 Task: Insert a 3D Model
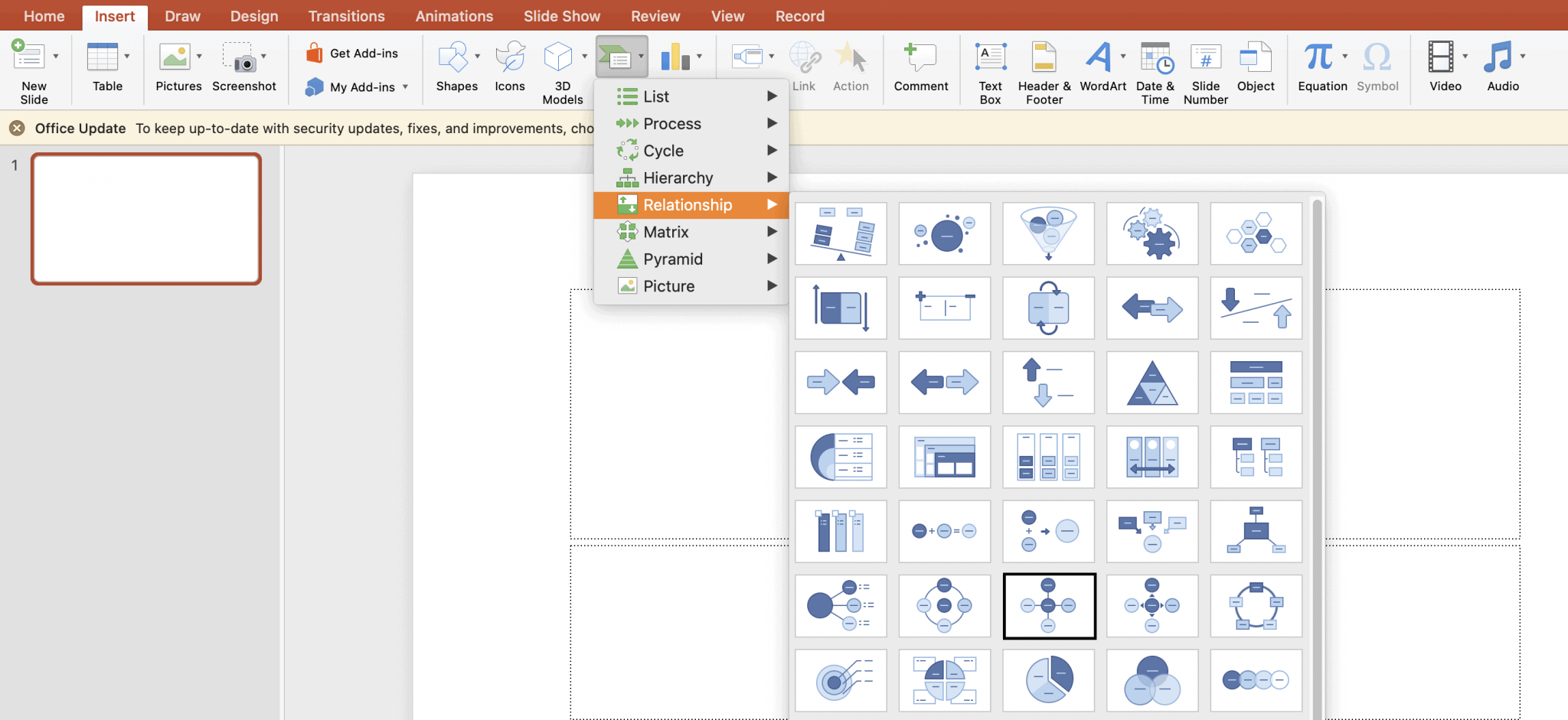[x=560, y=67]
